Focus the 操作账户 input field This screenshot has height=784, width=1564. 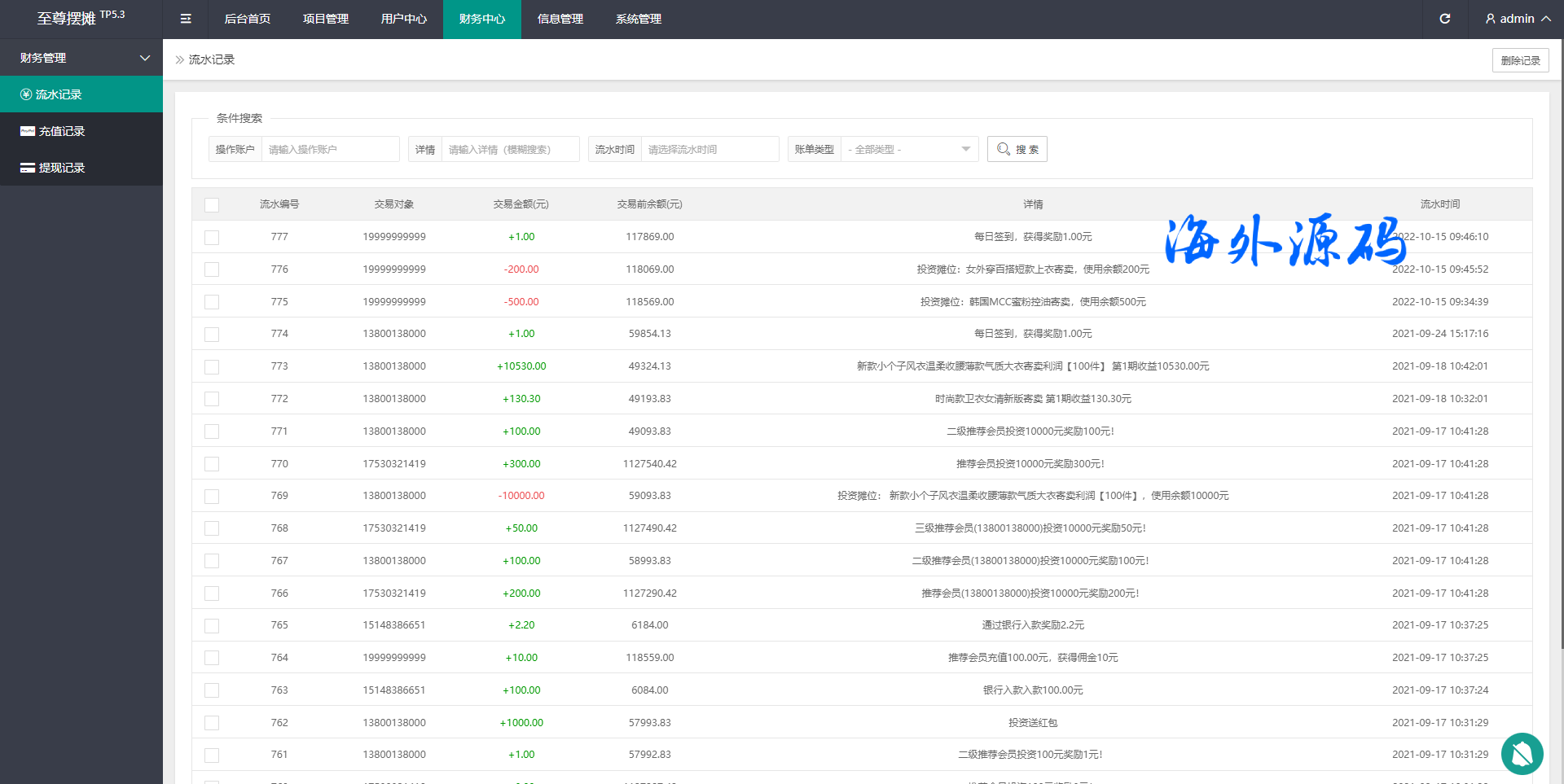pos(330,149)
